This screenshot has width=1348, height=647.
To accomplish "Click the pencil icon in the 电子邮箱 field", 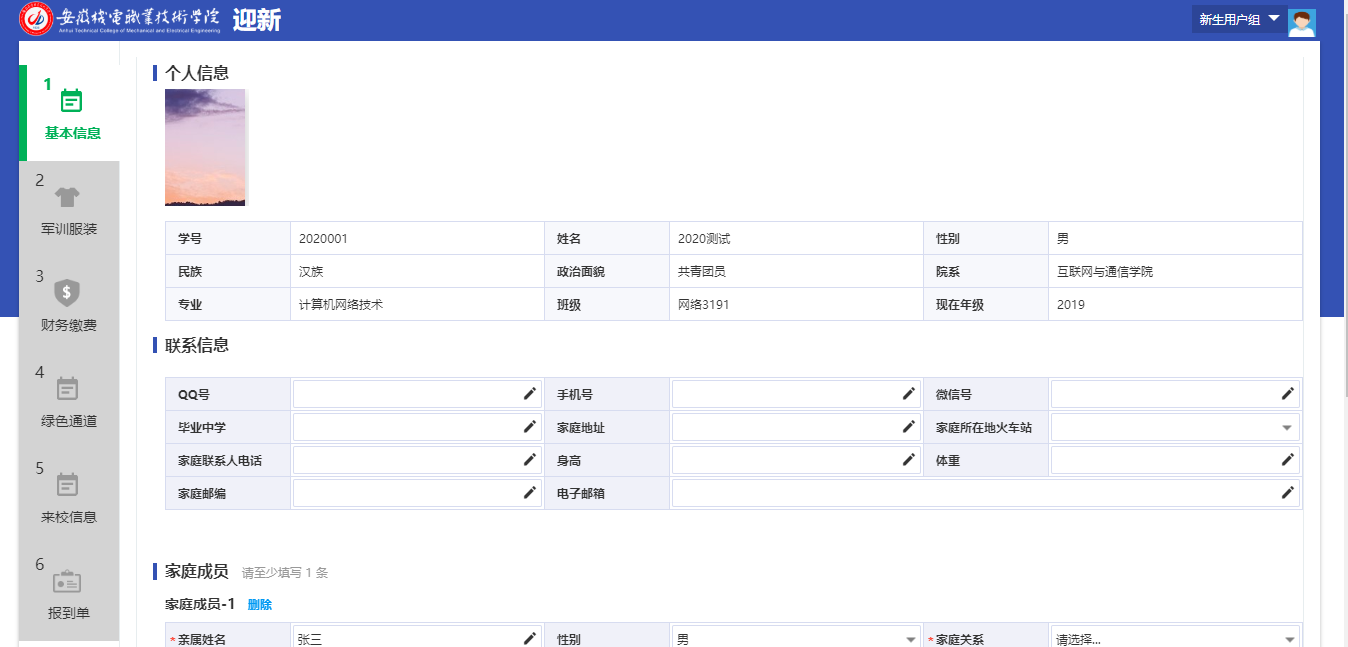I will pos(1288,493).
